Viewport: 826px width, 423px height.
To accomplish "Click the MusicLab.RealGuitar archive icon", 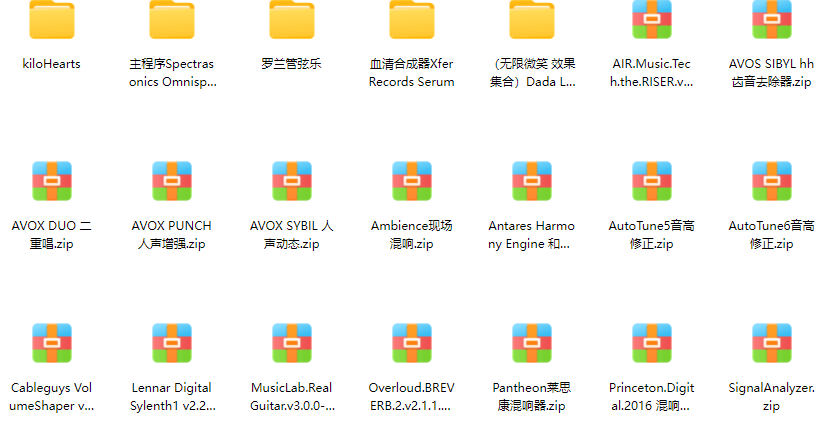I will click(x=292, y=343).
